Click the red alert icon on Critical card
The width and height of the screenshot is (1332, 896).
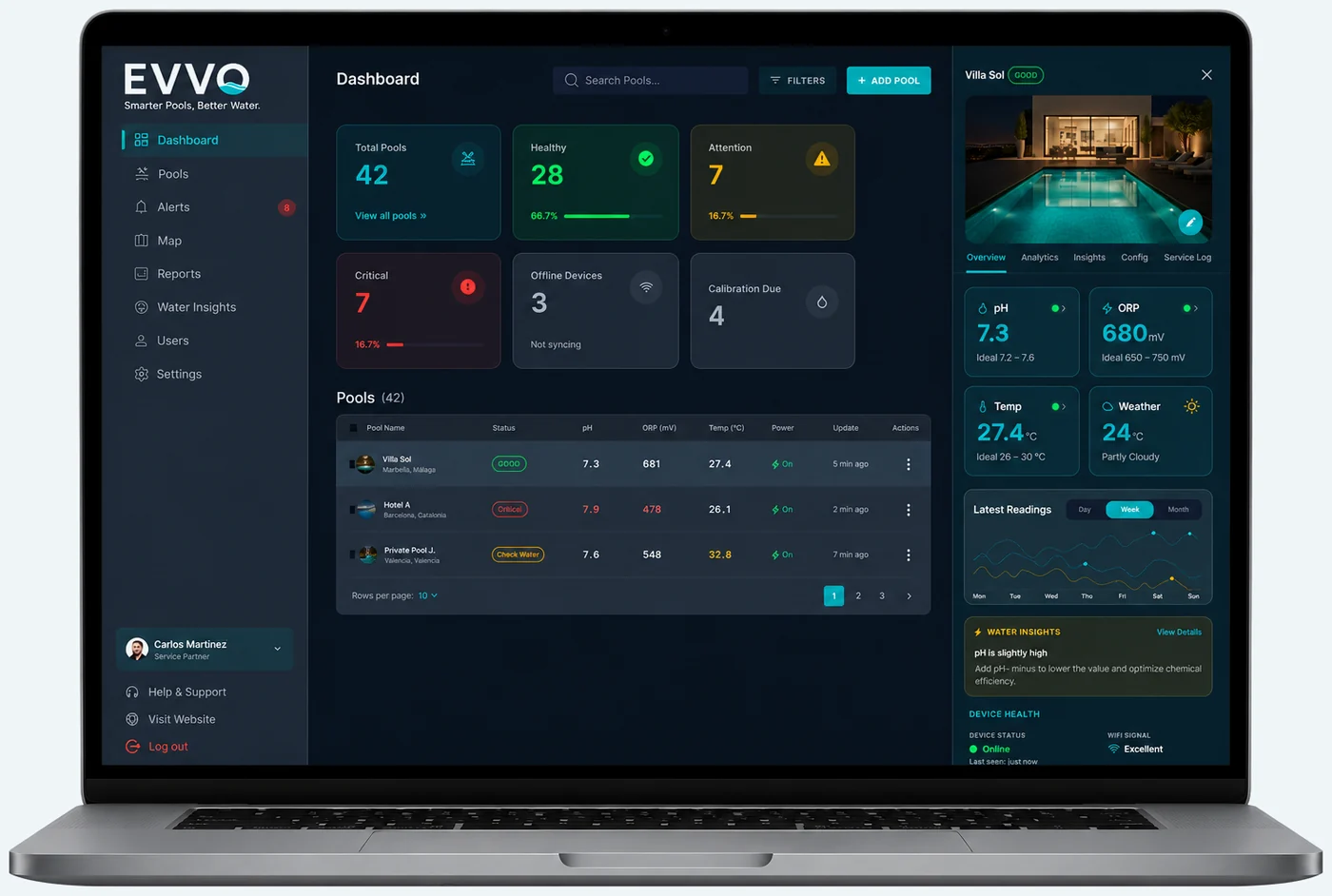(x=468, y=286)
